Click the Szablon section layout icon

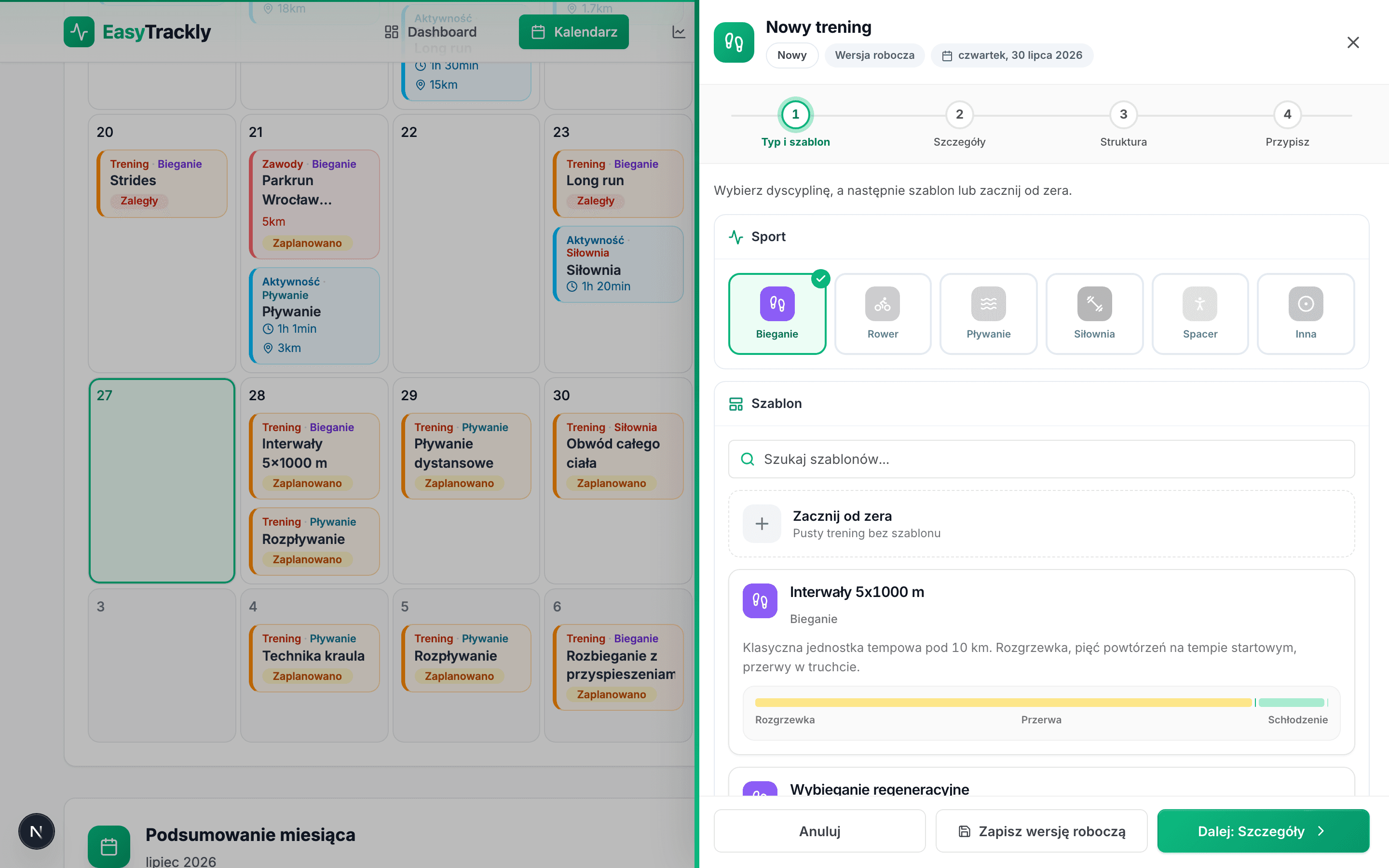tap(736, 404)
